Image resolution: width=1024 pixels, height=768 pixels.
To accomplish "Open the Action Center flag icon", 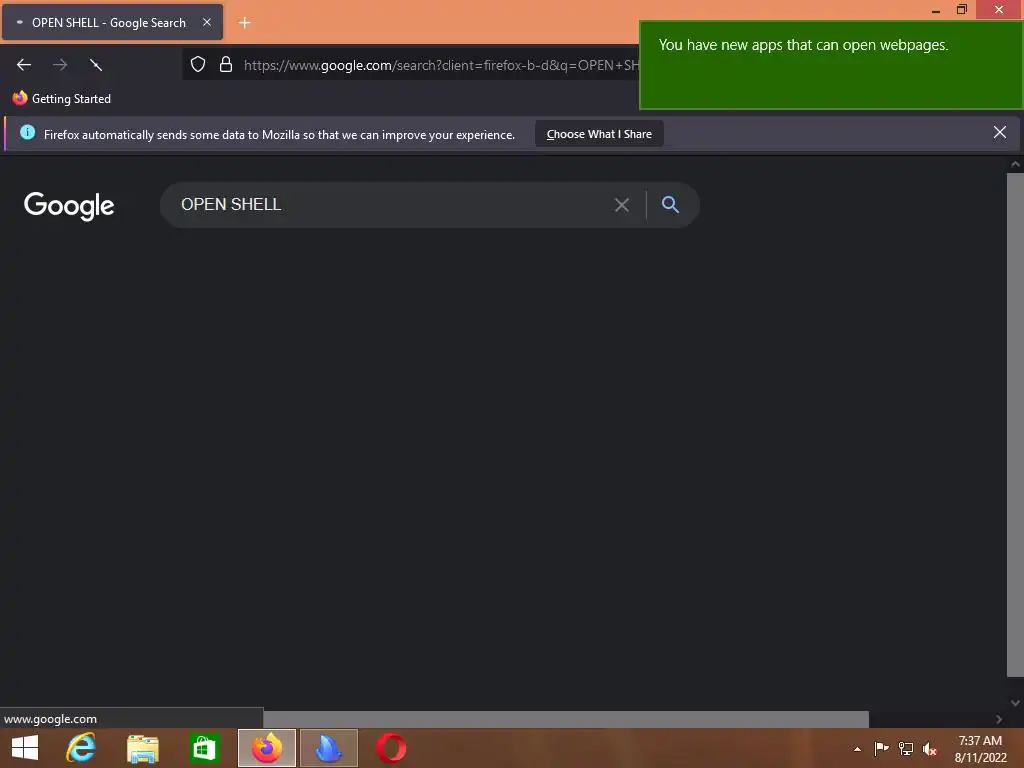I will click(881, 748).
